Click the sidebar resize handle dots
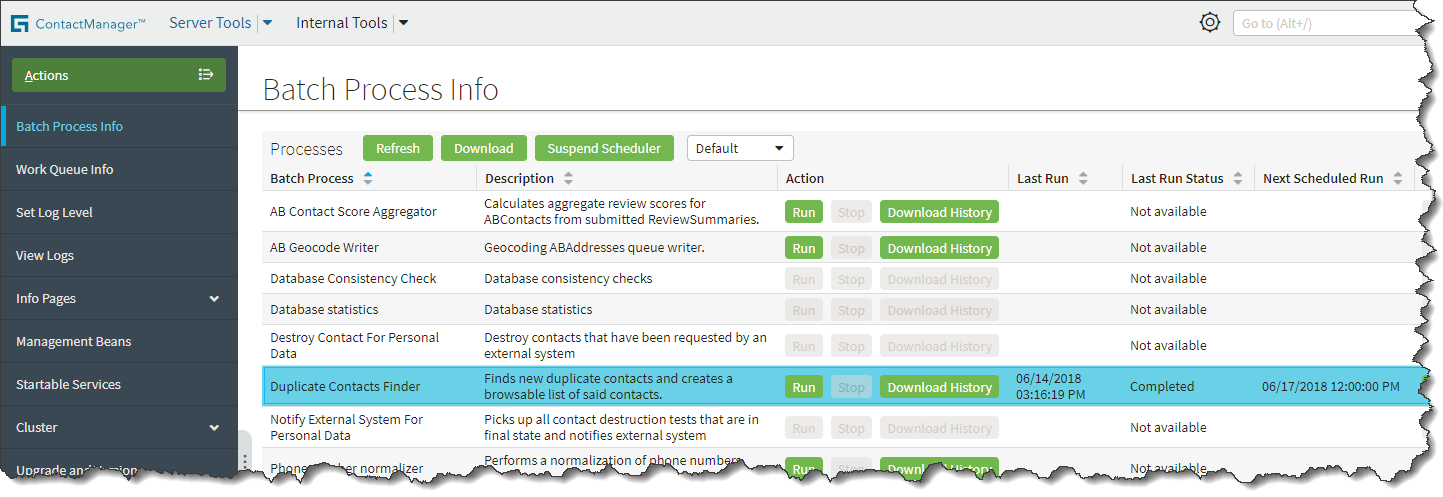Screen dimensions: 1443x497 (x=245, y=460)
